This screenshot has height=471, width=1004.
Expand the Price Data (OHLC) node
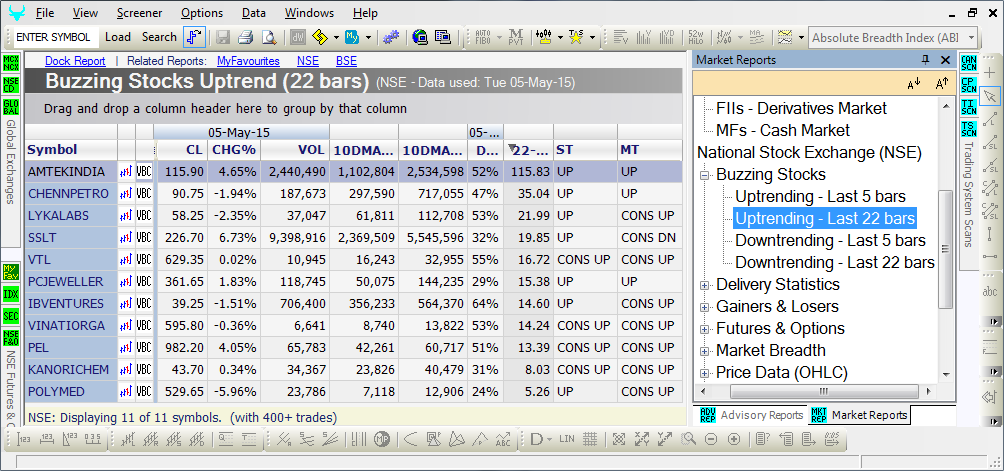tap(705, 373)
